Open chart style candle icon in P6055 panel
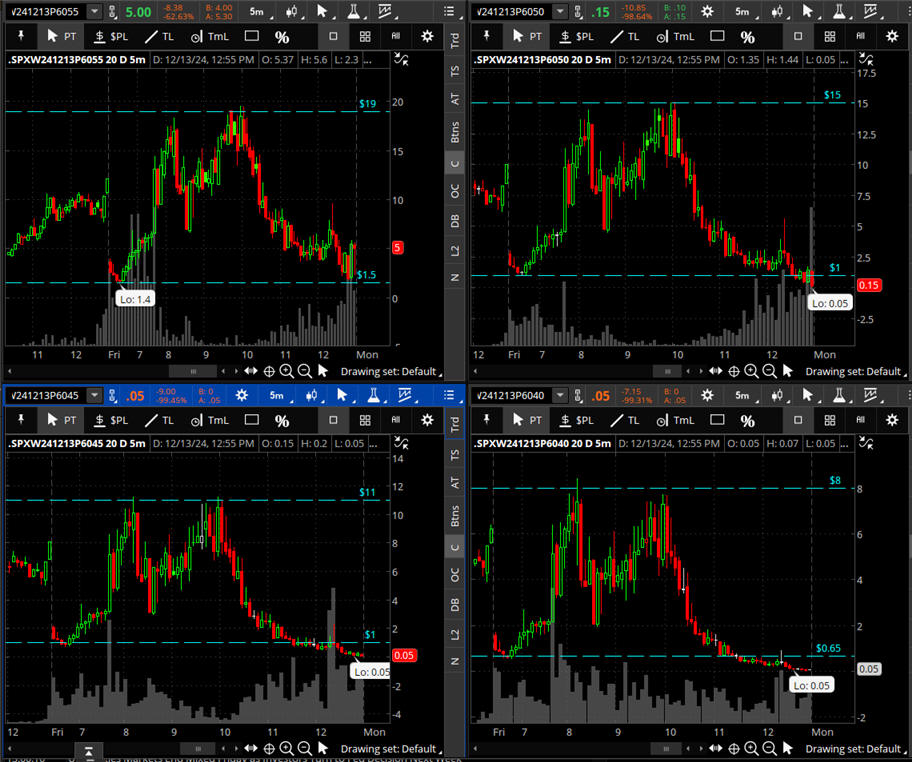 click(x=292, y=12)
